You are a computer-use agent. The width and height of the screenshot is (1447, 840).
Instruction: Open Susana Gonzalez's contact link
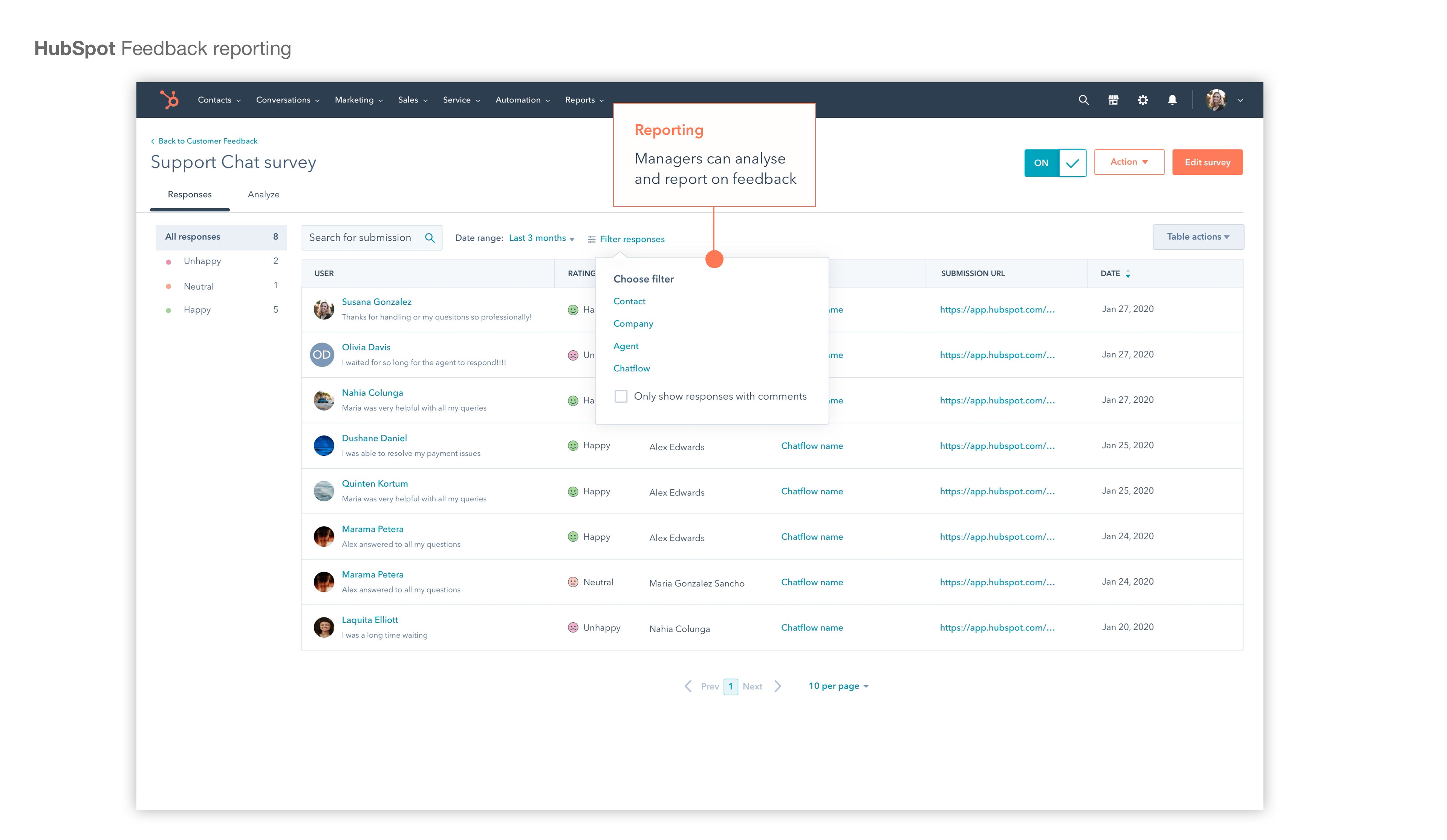376,302
